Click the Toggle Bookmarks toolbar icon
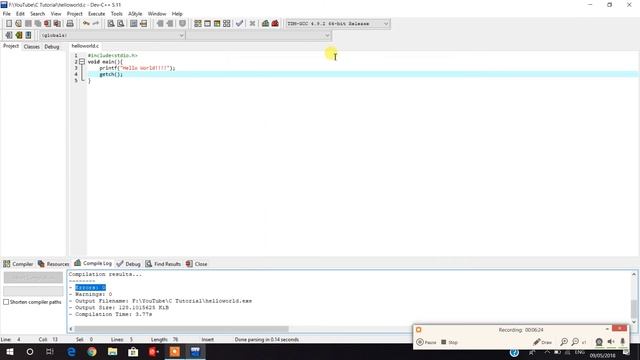The image size is (640, 360). (x=19, y=35)
